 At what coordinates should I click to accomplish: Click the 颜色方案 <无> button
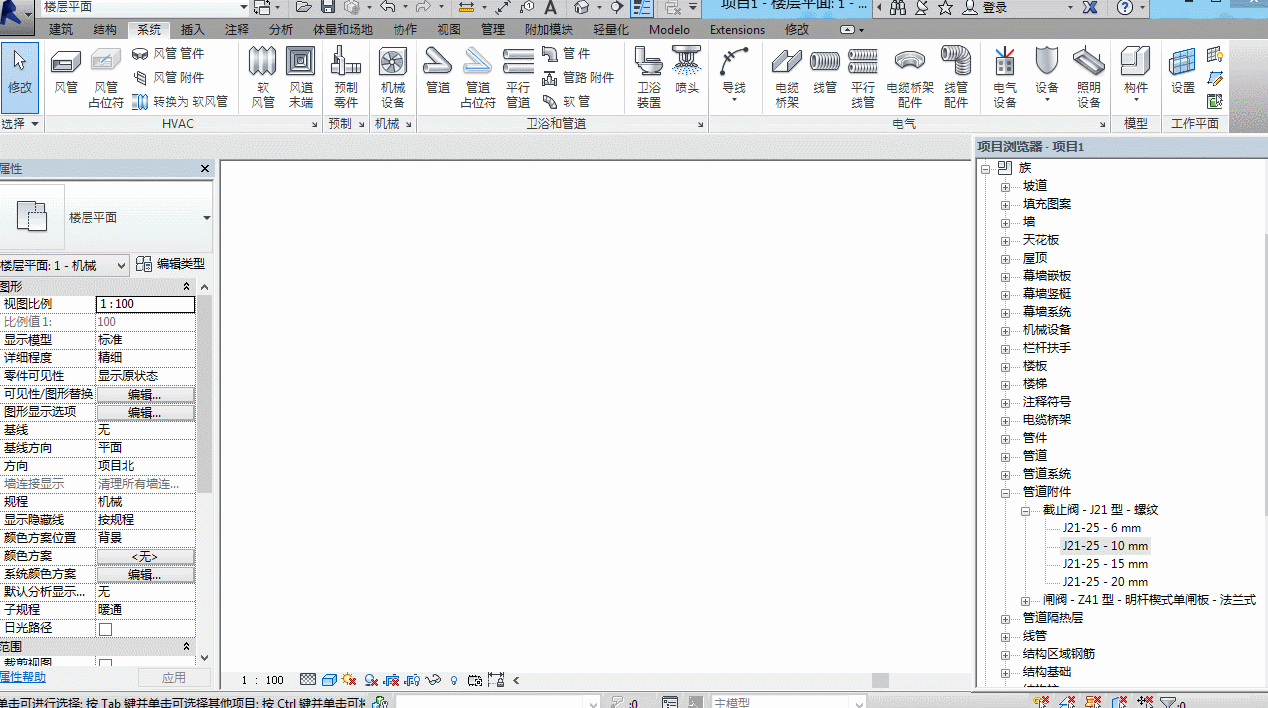click(x=145, y=556)
